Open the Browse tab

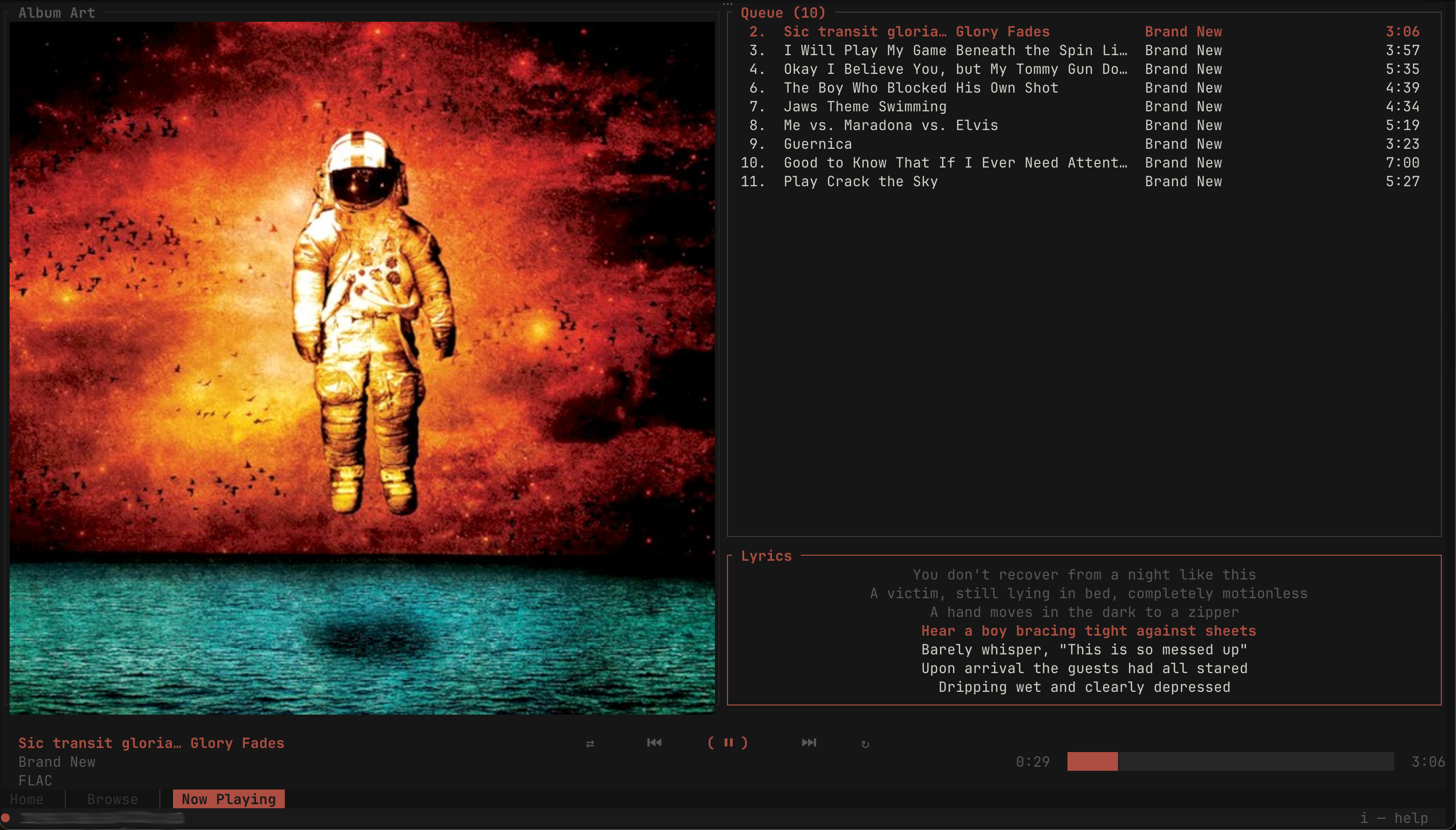pyautogui.click(x=112, y=799)
